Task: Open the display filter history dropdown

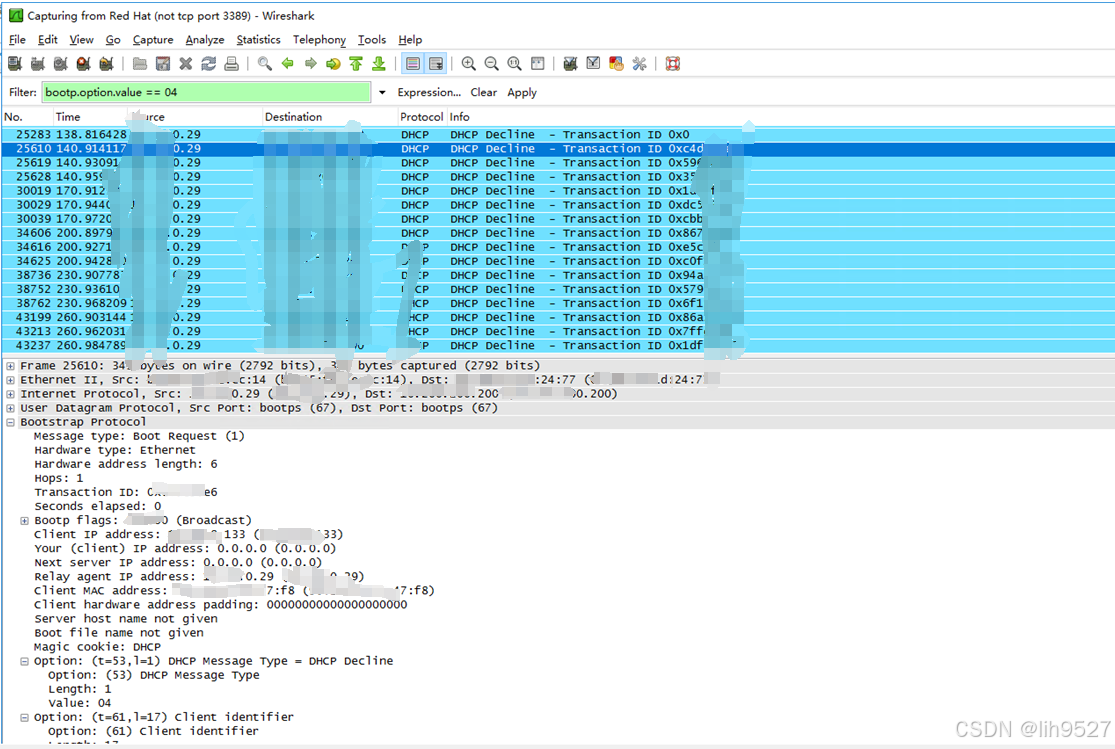Action: tap(382, 92)
